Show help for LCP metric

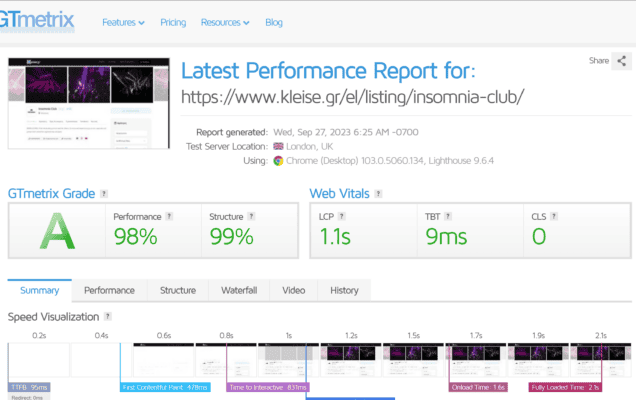342,216
